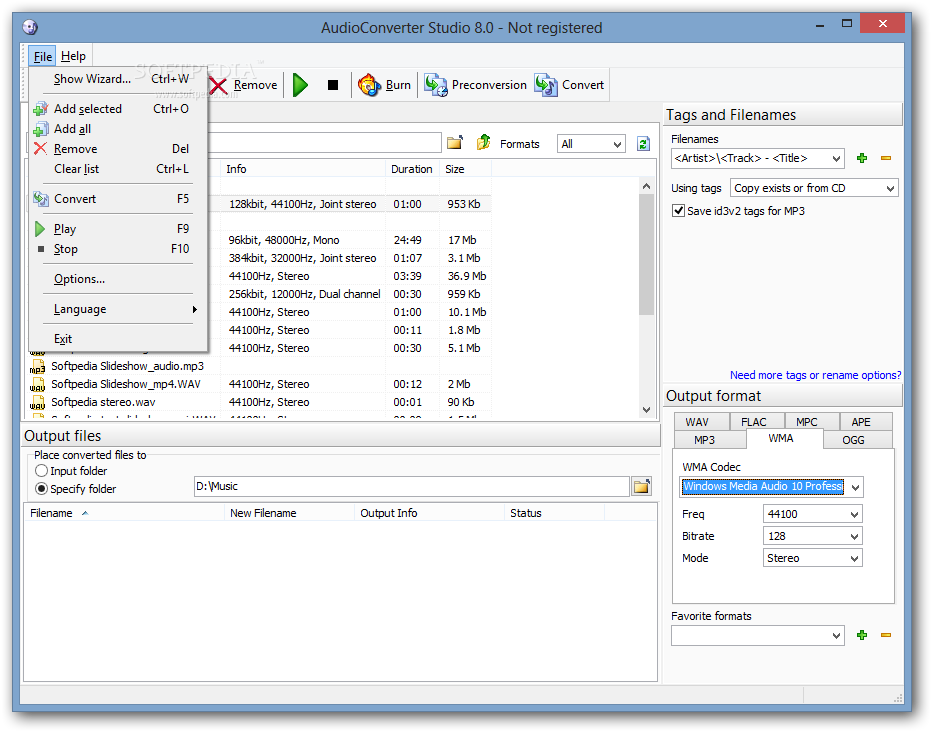
Task: Switch to the OGG output tab
Action: (858, 440)
